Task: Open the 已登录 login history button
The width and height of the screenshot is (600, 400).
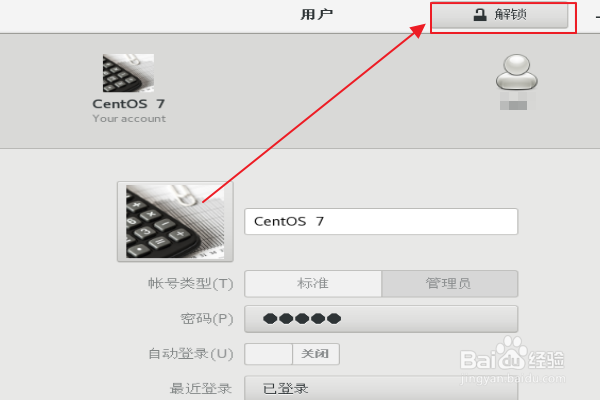Action: pyautogui.click(x=381, y=388)
